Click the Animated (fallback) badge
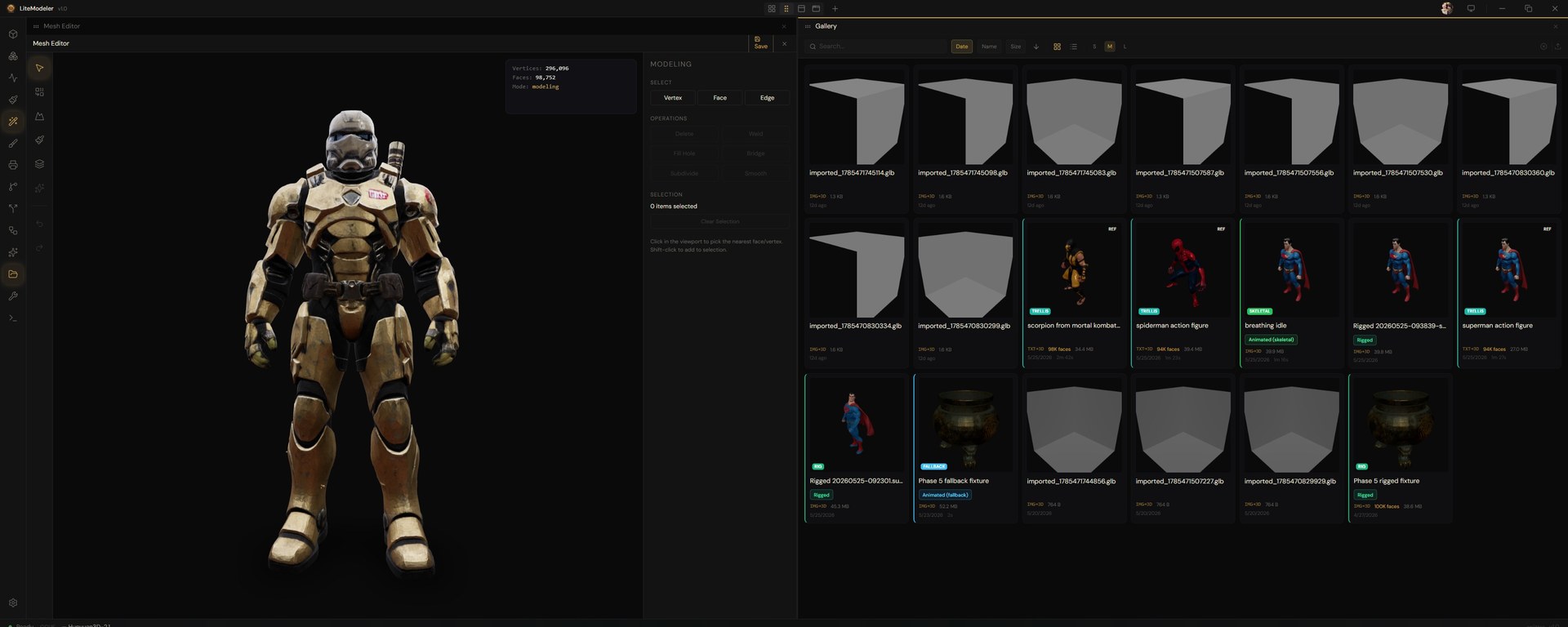The width and height of the screenshot is (1568, 627). click(x=945, y=495)
